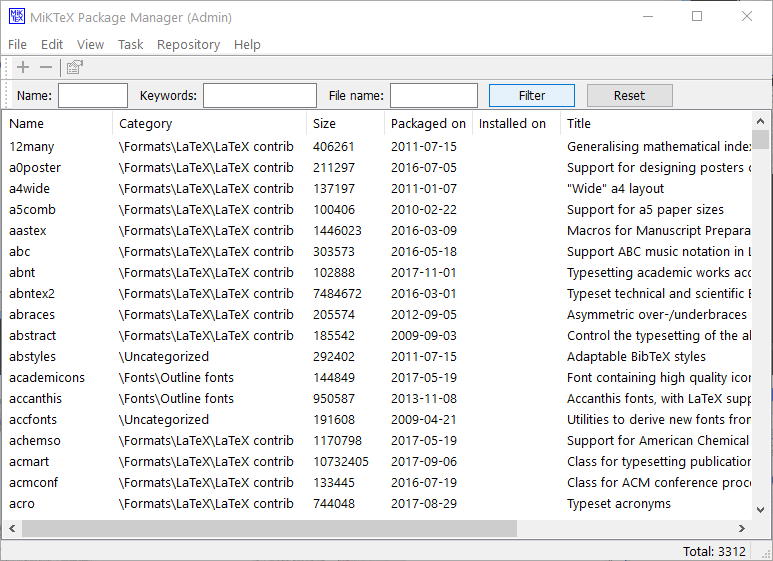
Task: Click the Filter button
Action: (531, 96)
